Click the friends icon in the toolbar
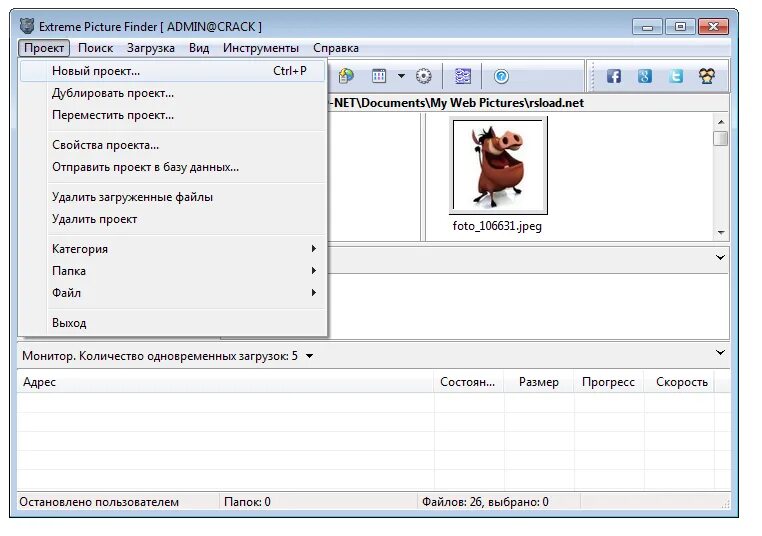The width and height of the screenshot is (762, 536). (x=707, y=76)
